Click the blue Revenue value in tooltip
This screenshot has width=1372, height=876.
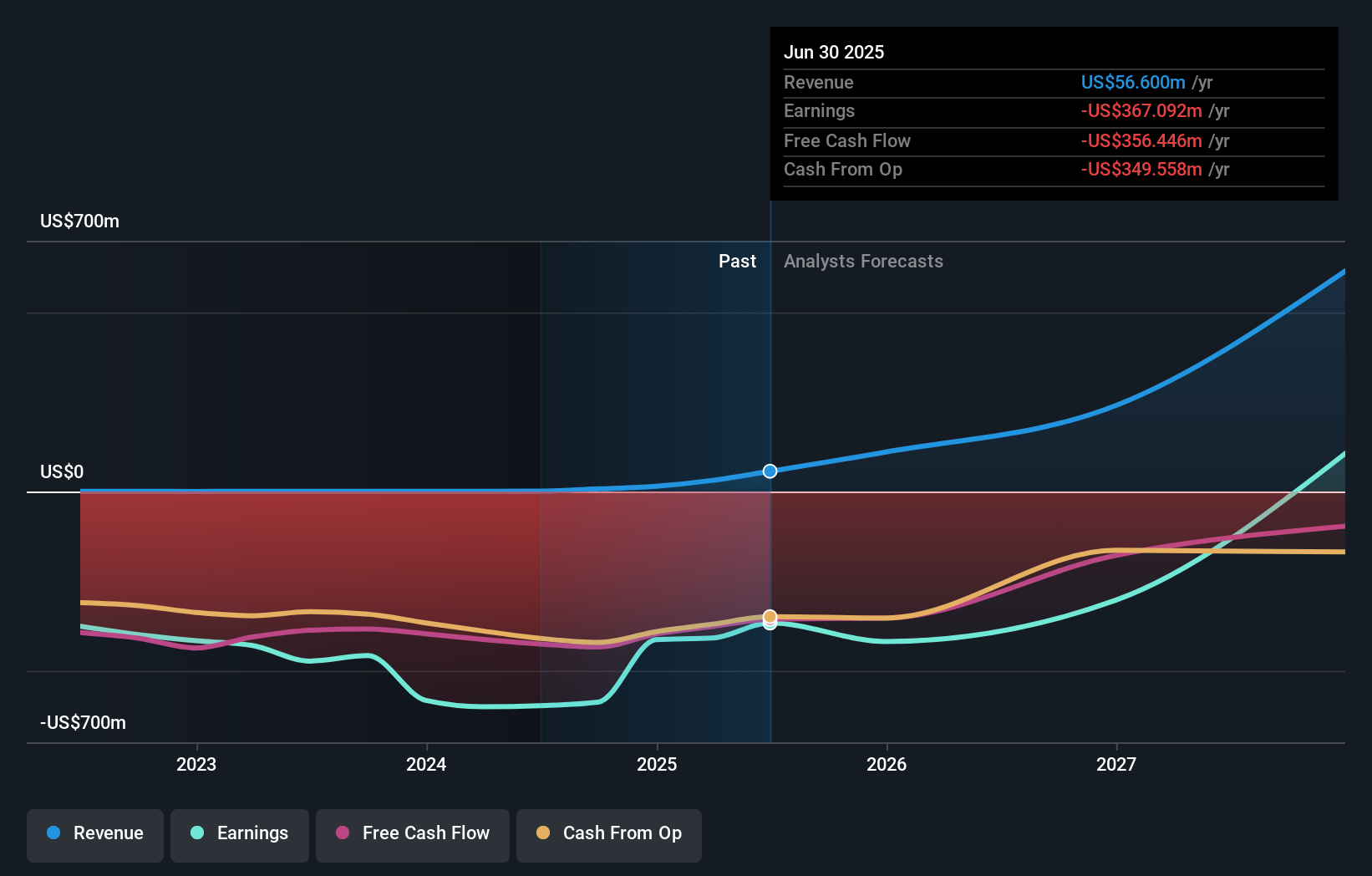[x=1133, y=82]
